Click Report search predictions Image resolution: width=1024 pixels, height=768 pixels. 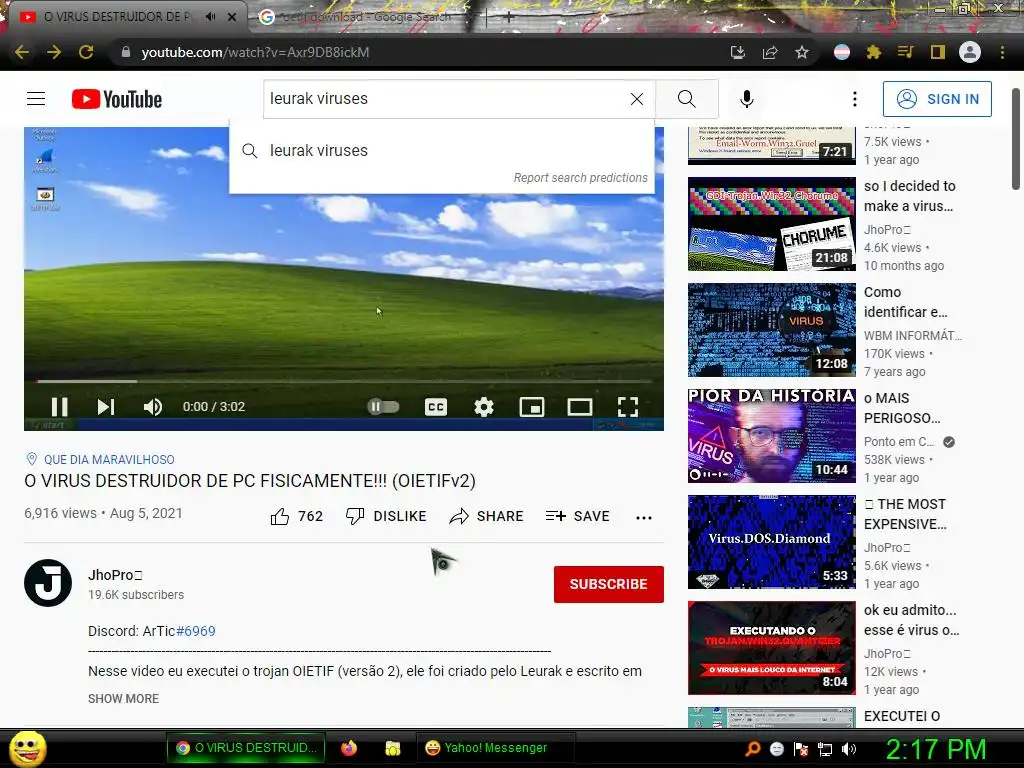[581, 178]
